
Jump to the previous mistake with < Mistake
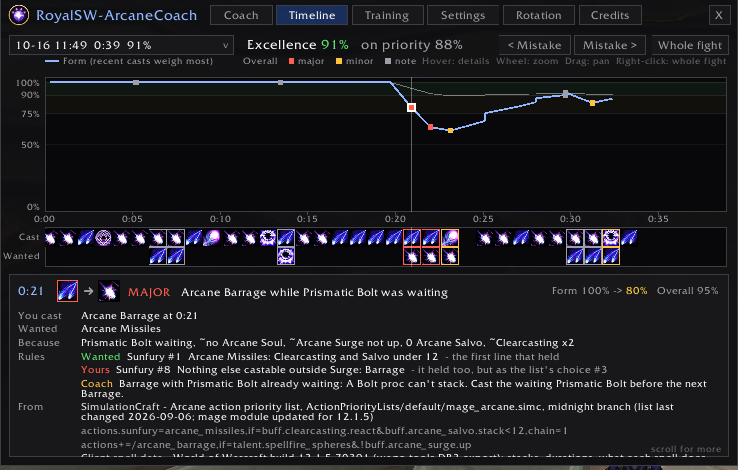pyautogui.click(x=535, y=45)
